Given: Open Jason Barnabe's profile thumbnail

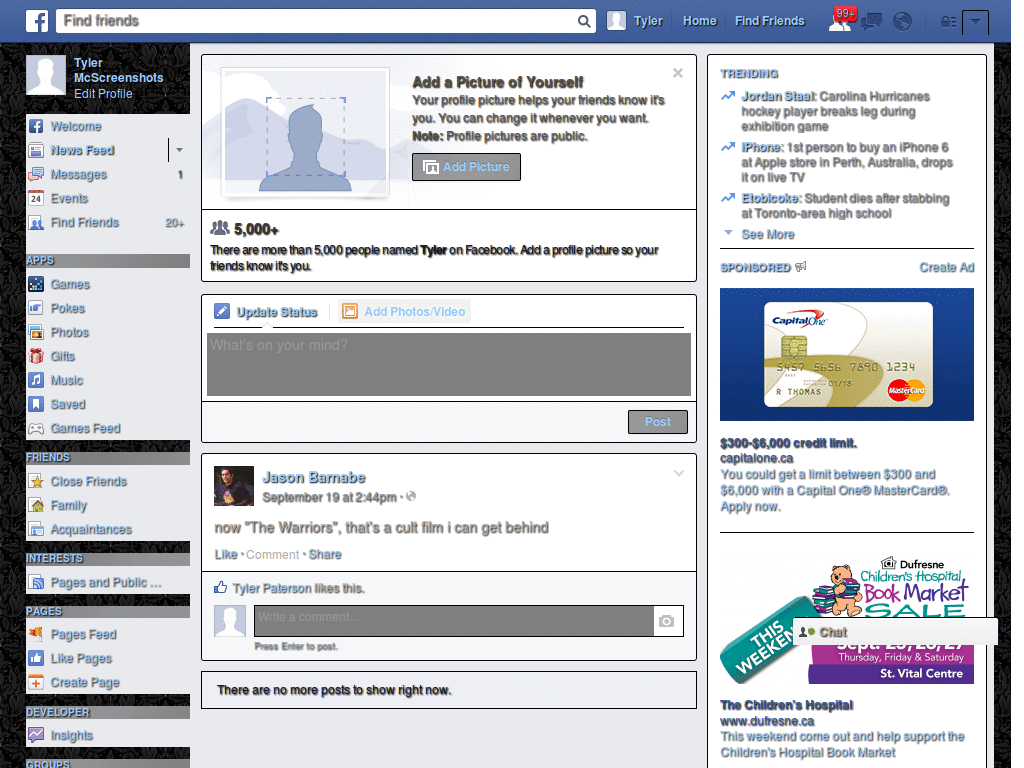Looking at the screenshot, I should (234, 486).
